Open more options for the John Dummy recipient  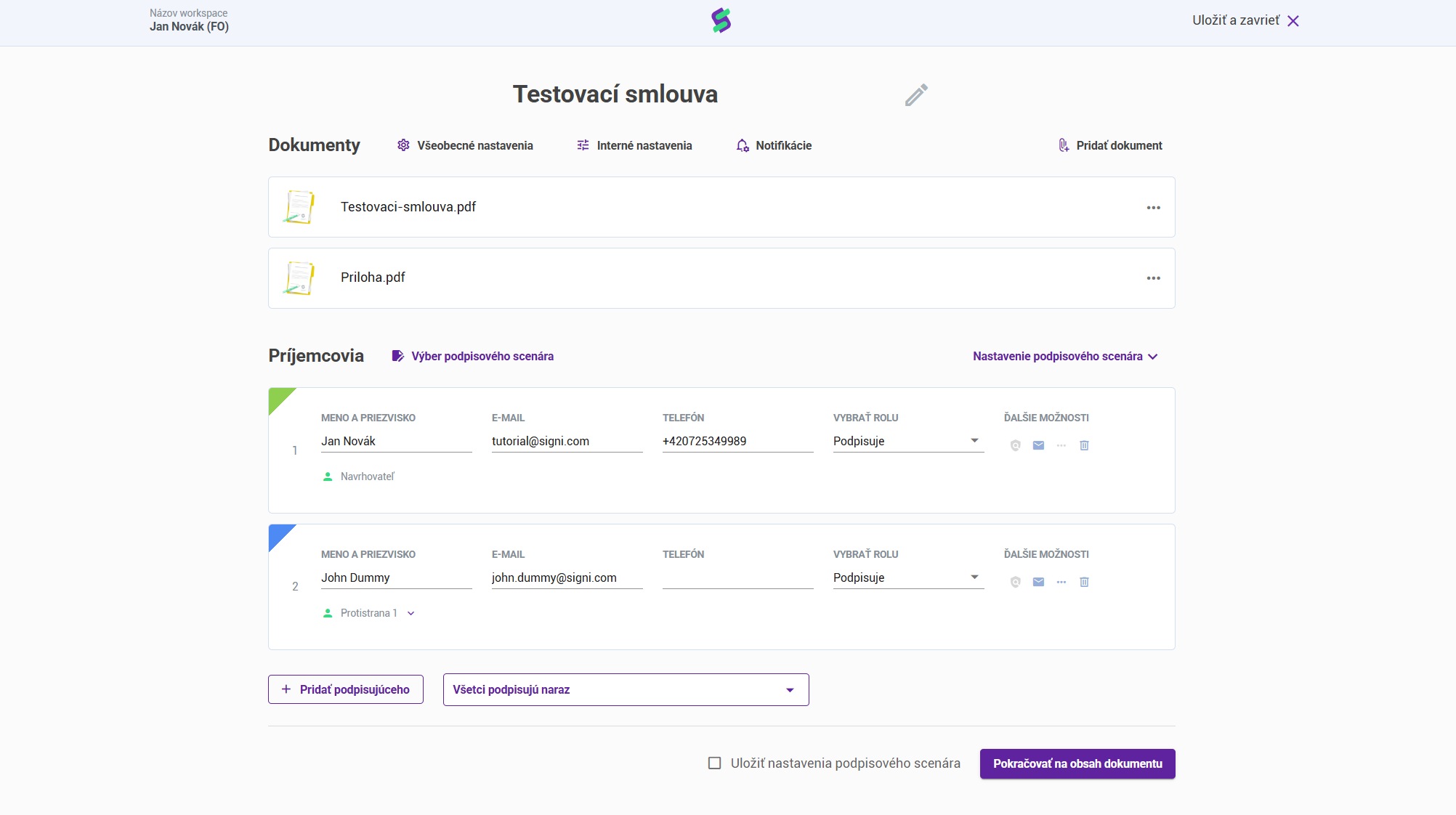1061,582
